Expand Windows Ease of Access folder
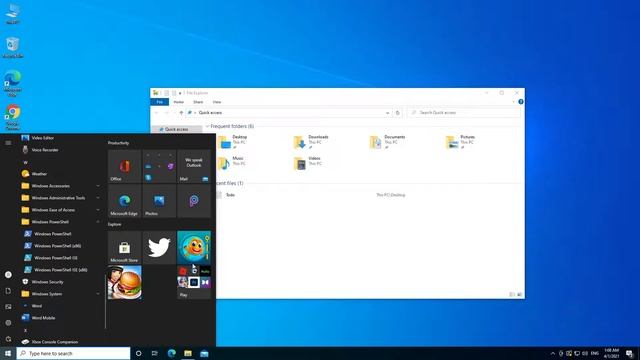The image size is (640, 360). pos(61,210)
